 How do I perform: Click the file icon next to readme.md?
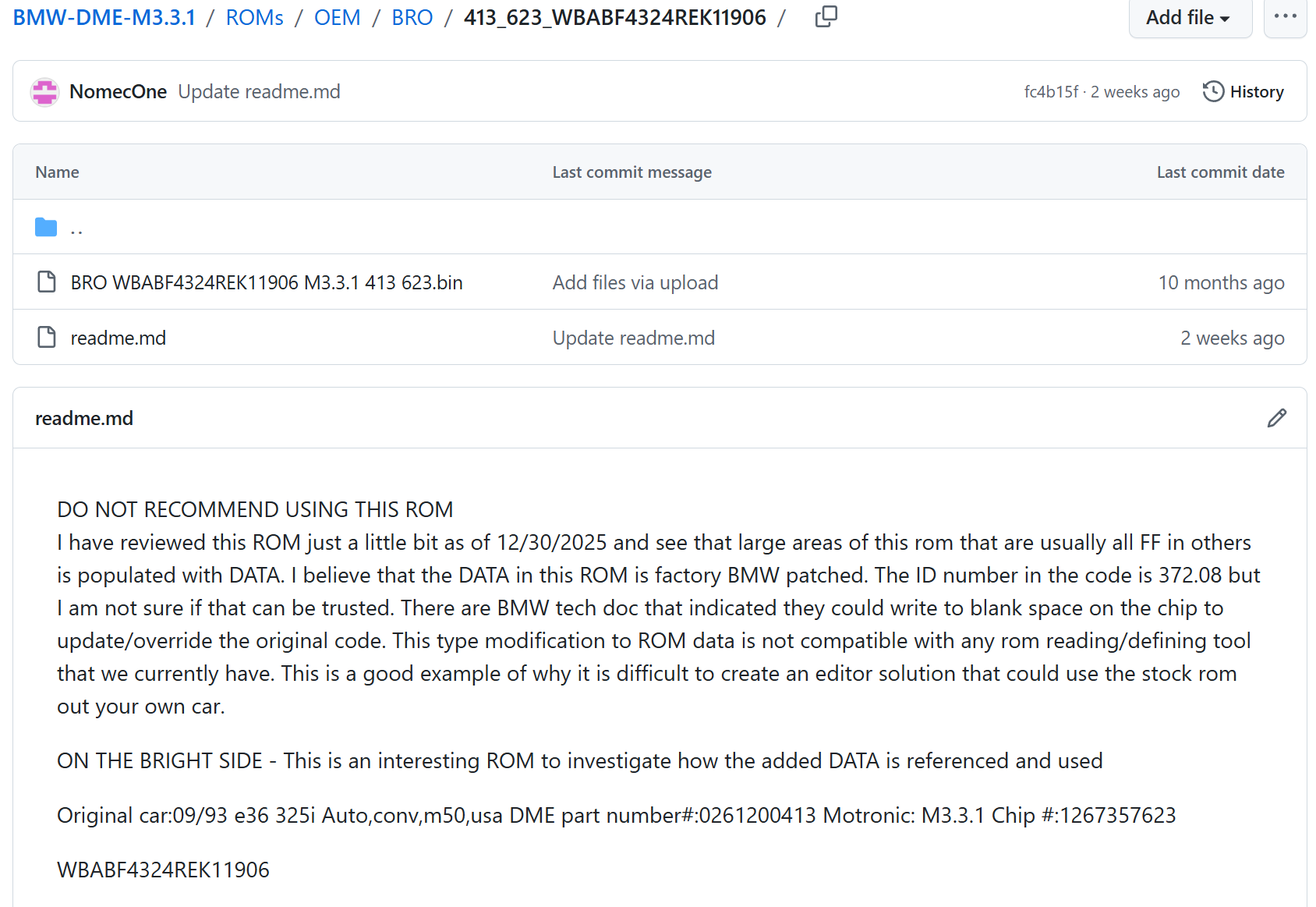pos(46,337)
